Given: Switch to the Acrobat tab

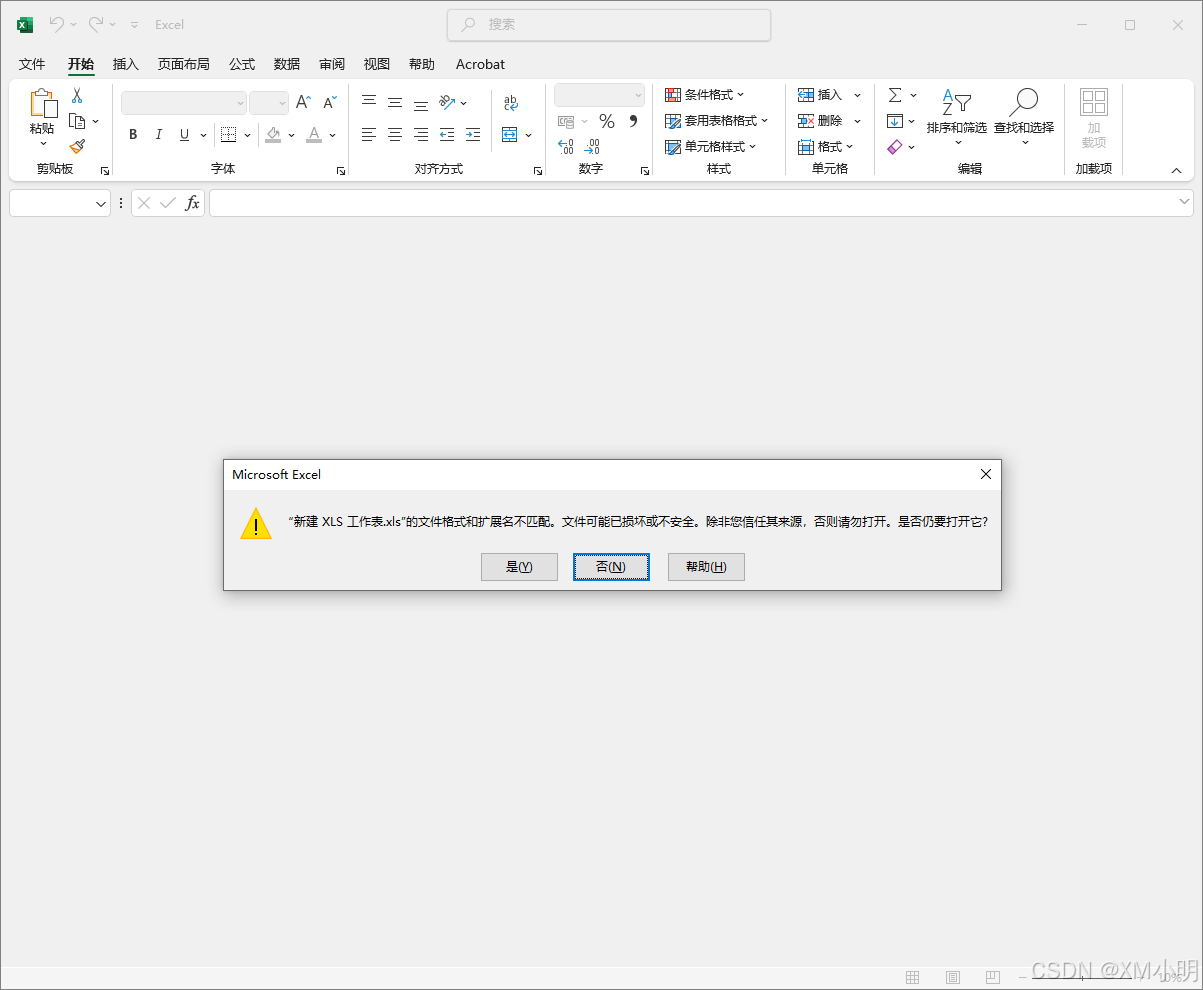Looking at the screenshot, I should click(481, 64).
